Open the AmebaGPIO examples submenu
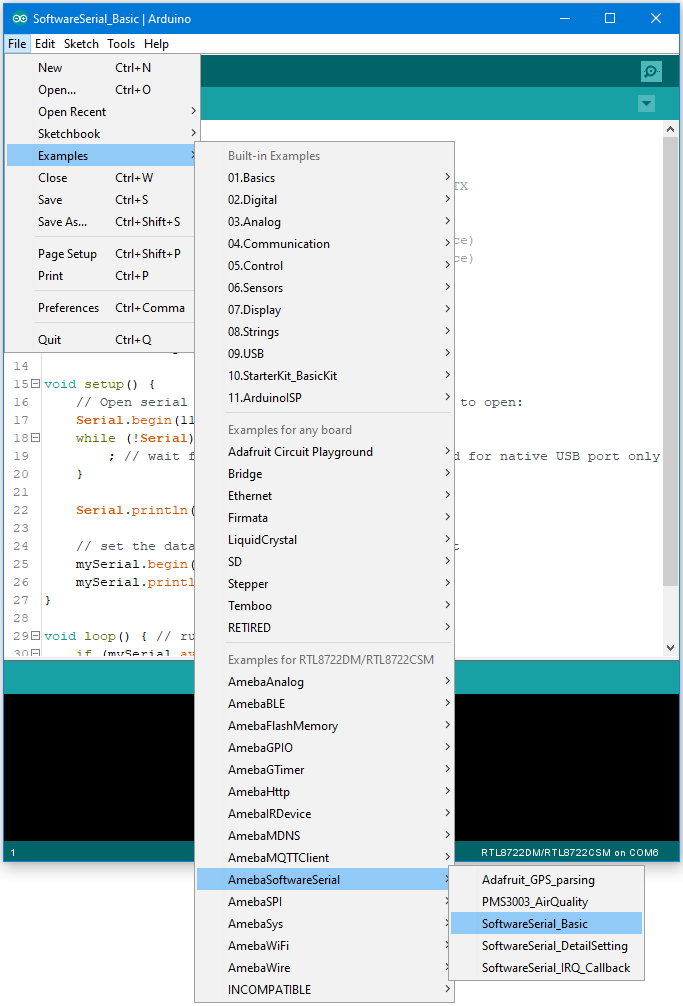Screen dimensions: 683x1006 325,747
